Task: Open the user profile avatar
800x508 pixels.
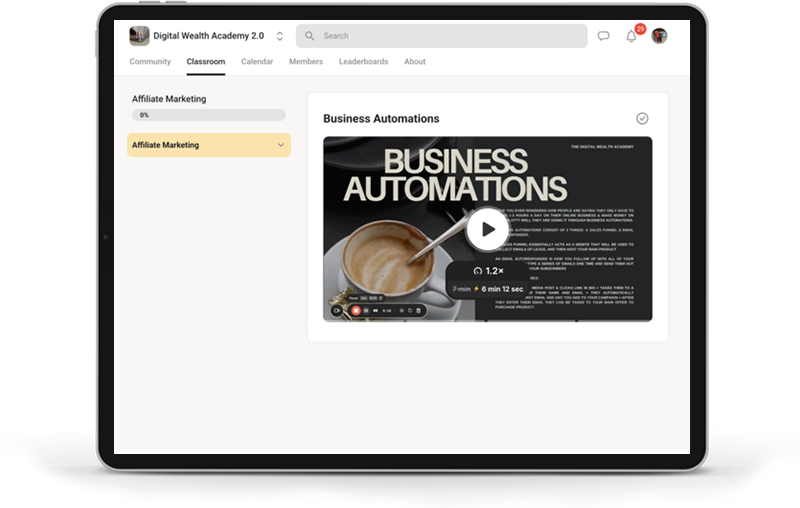Action: (659, 36)
